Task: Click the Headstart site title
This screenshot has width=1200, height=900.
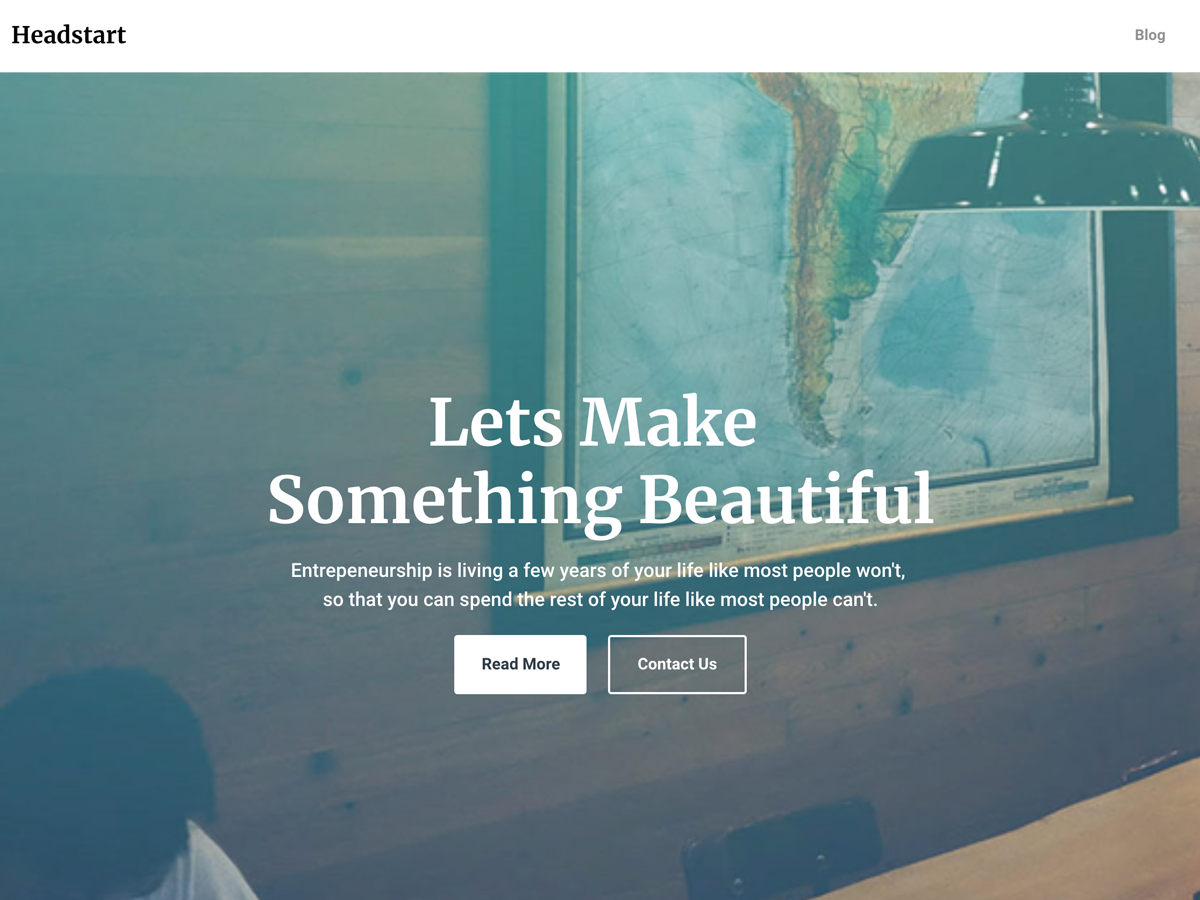Action: pyautogui.click(x=68, y=35)
